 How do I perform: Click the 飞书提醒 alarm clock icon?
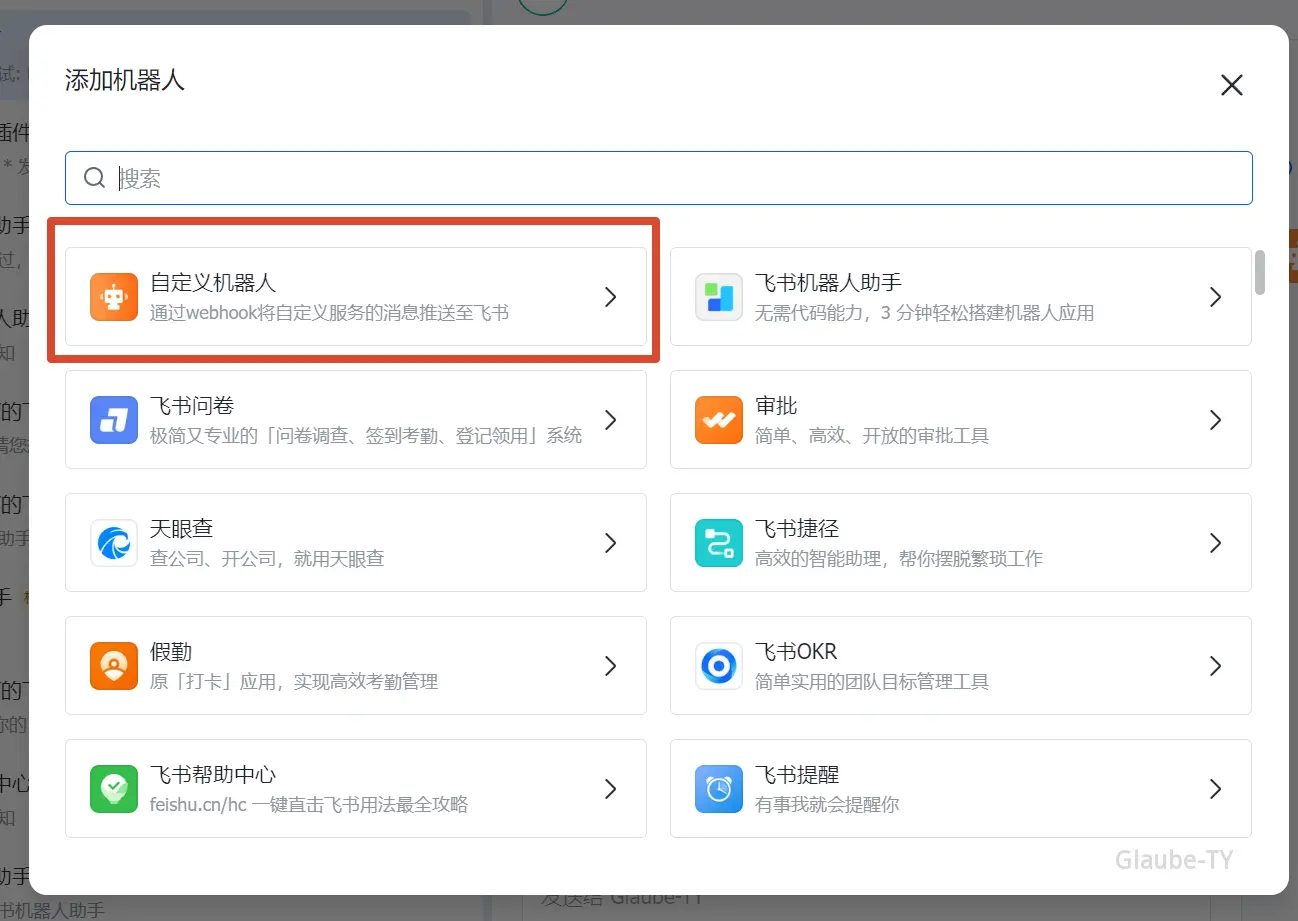click(x=719, y=789)
